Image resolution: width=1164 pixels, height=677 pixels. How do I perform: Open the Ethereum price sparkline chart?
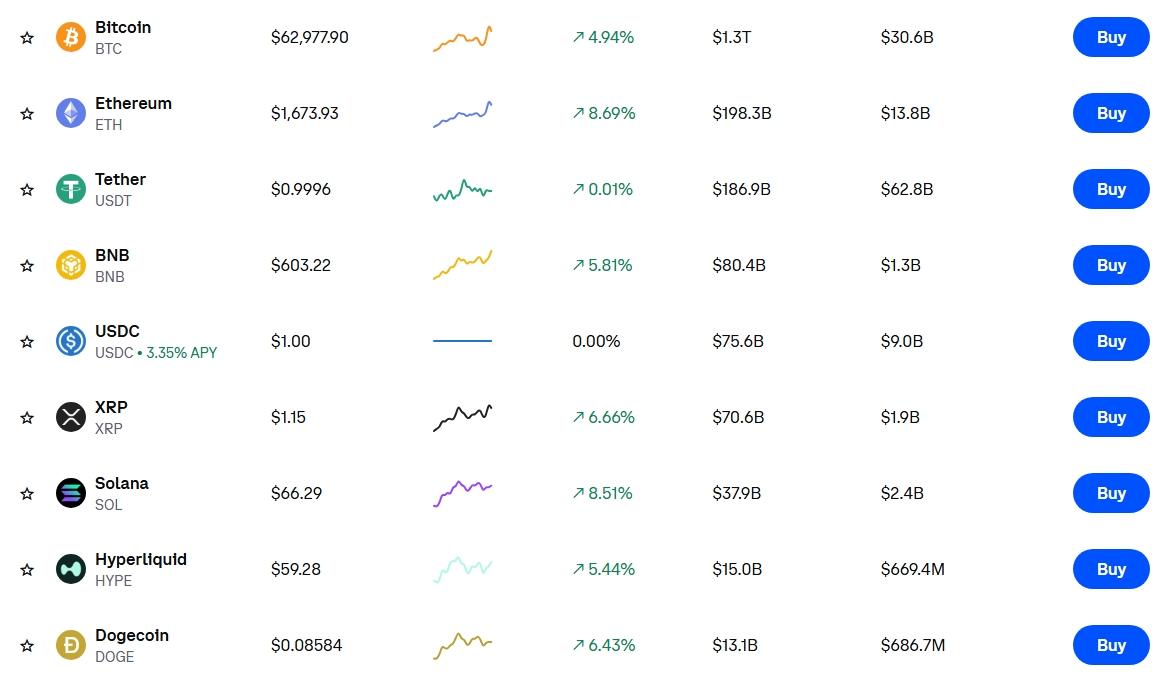point(462,114)
